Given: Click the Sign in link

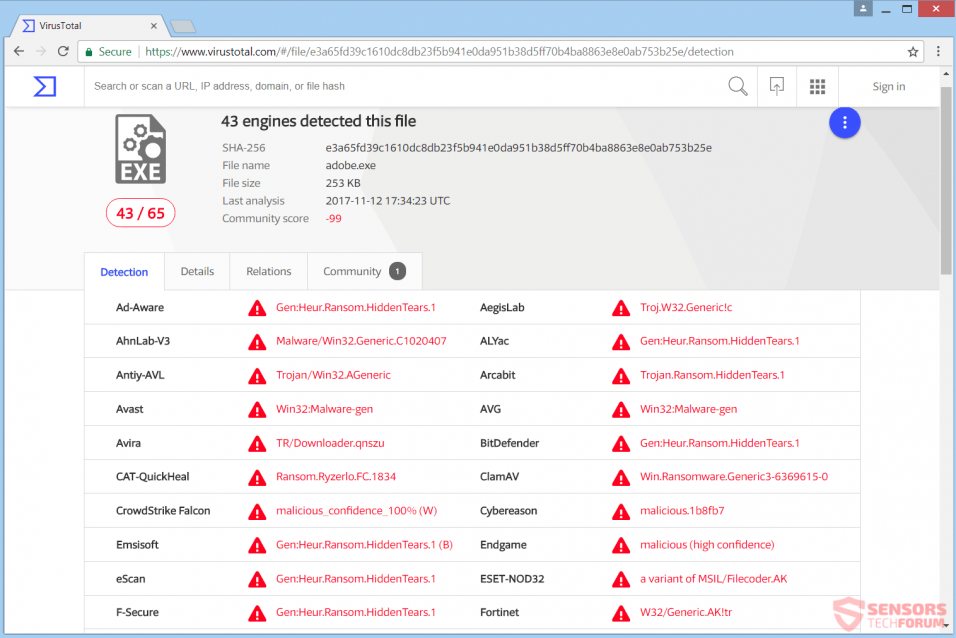Looking at the screenshot, I should pos(888,86).
